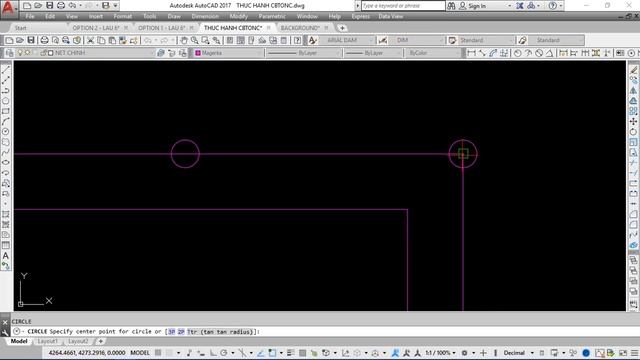Toggle layer NET CHINH freeze sun icon

27,53
